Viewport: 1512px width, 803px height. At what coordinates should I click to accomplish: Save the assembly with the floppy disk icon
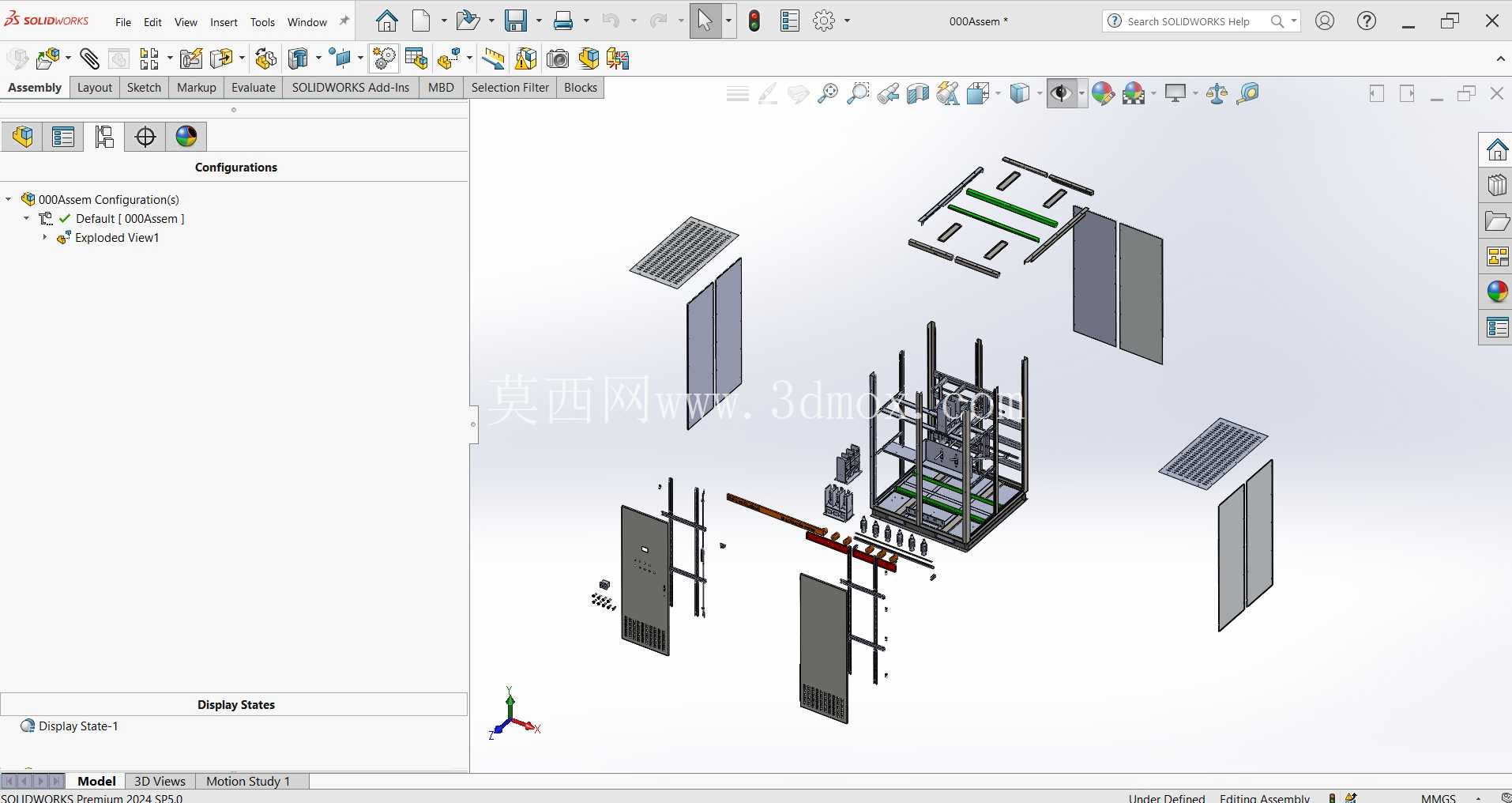[x=516, y=21]
